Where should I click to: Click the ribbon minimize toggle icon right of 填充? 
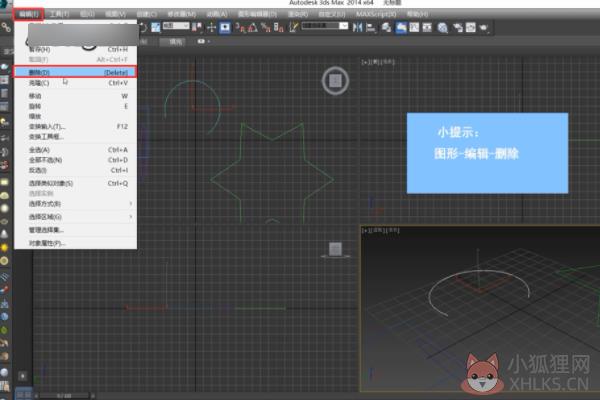pyautogui.click(x=201, y=41)
